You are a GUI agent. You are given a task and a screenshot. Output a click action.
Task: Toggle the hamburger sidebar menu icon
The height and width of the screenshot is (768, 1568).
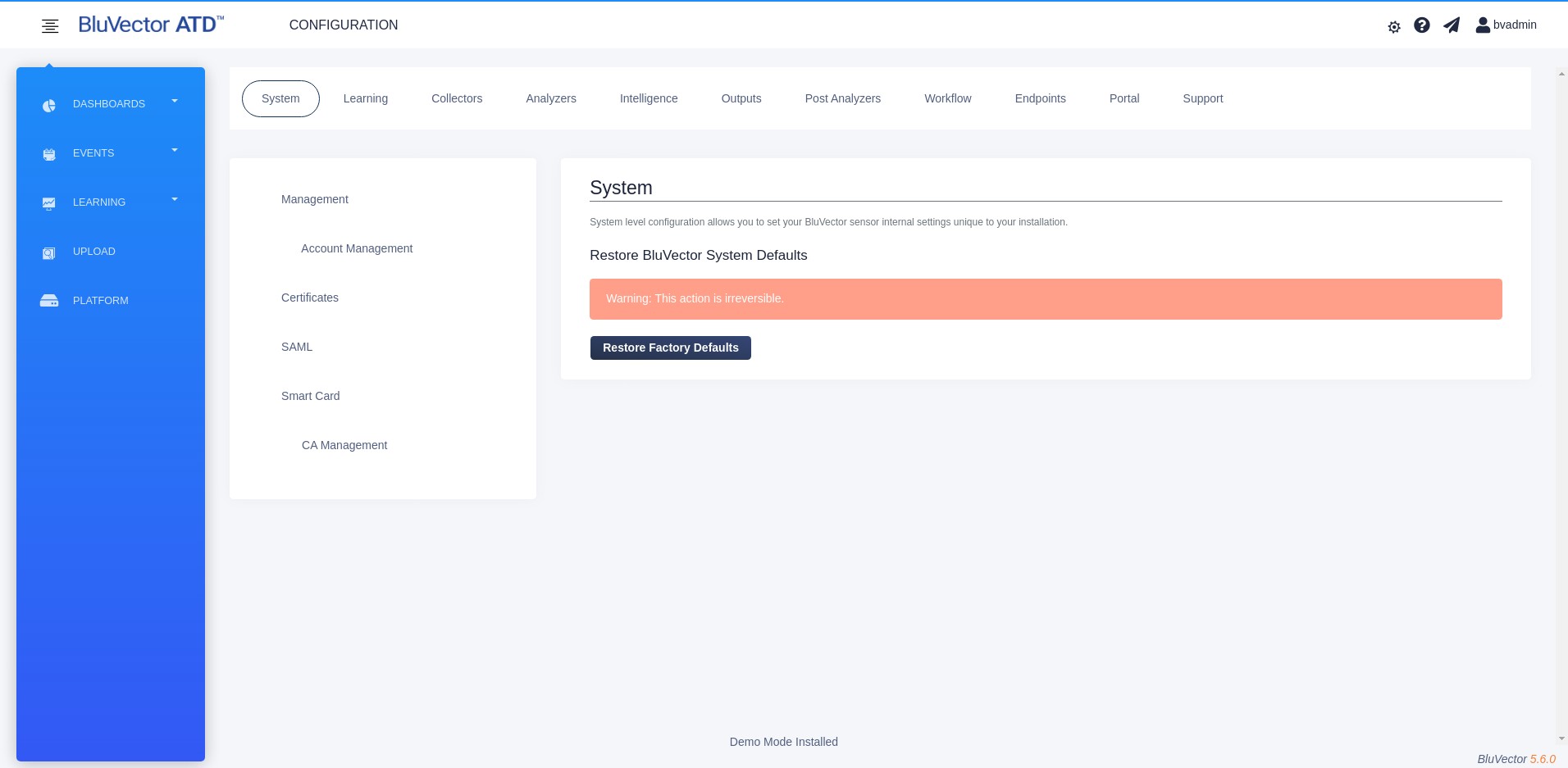[x=50, y=26]
